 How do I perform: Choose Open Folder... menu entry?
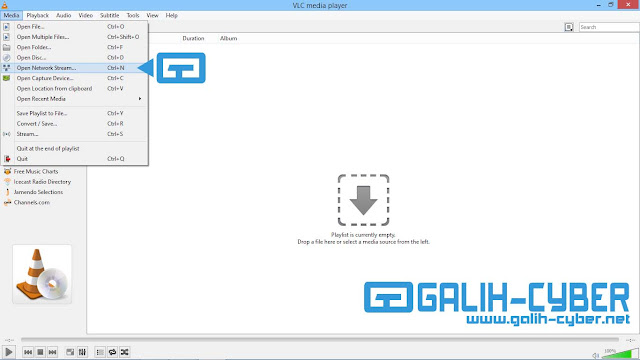click(x=74, y=47)
